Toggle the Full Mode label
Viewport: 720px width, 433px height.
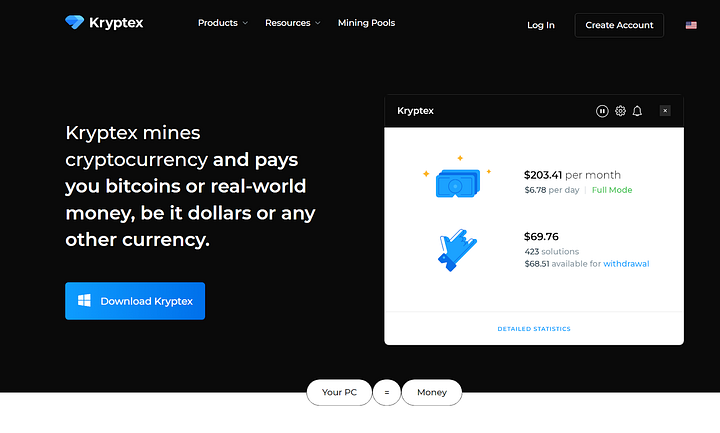tap(612, 190)
